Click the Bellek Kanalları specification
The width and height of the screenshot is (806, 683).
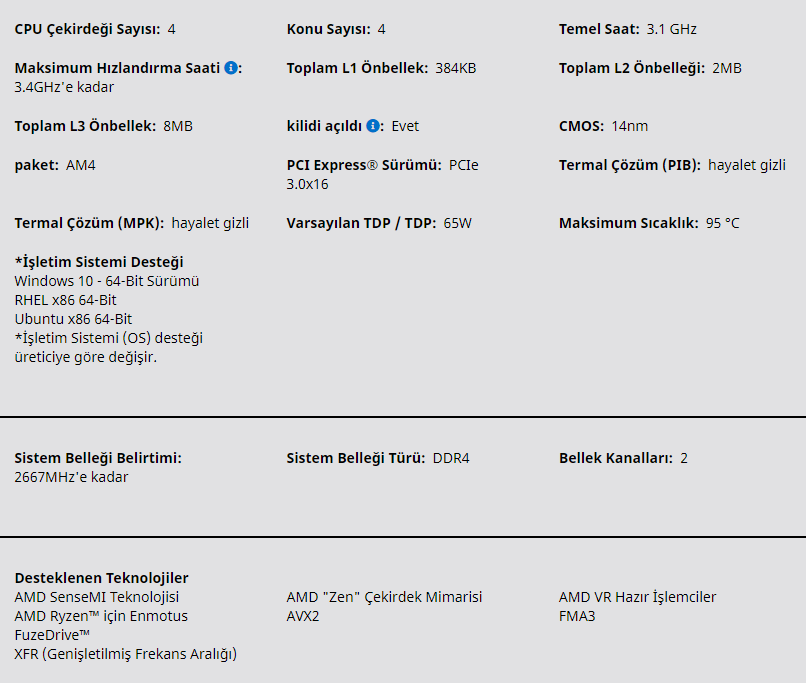[x=623, y=458]
